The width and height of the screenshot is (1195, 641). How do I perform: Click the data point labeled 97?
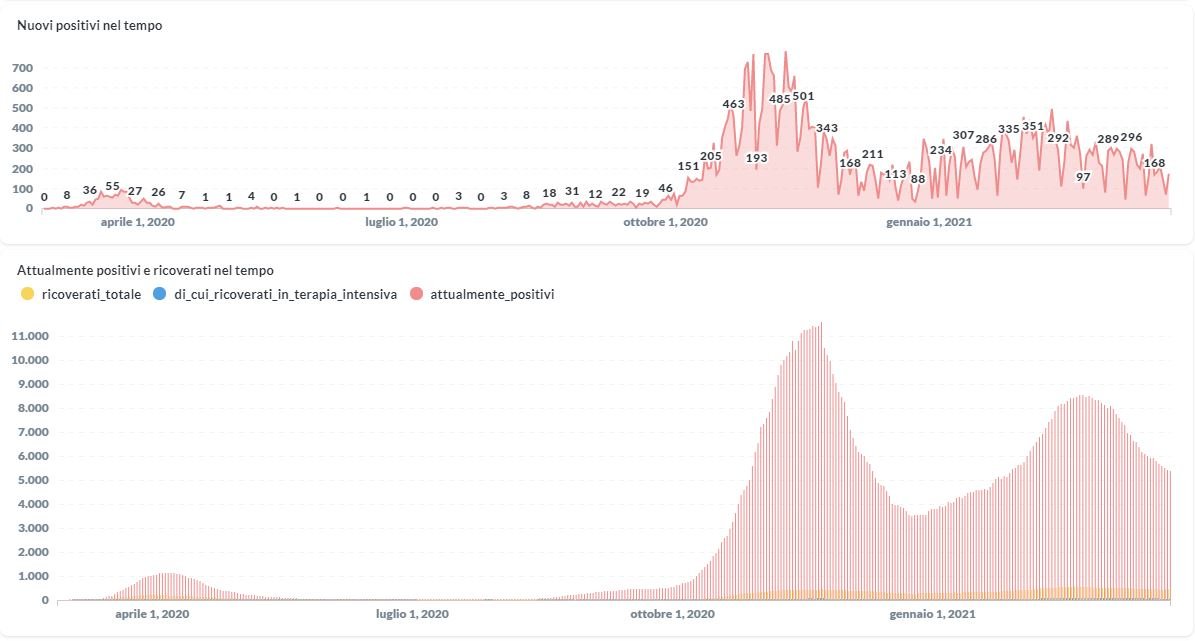coord(1083,177)
